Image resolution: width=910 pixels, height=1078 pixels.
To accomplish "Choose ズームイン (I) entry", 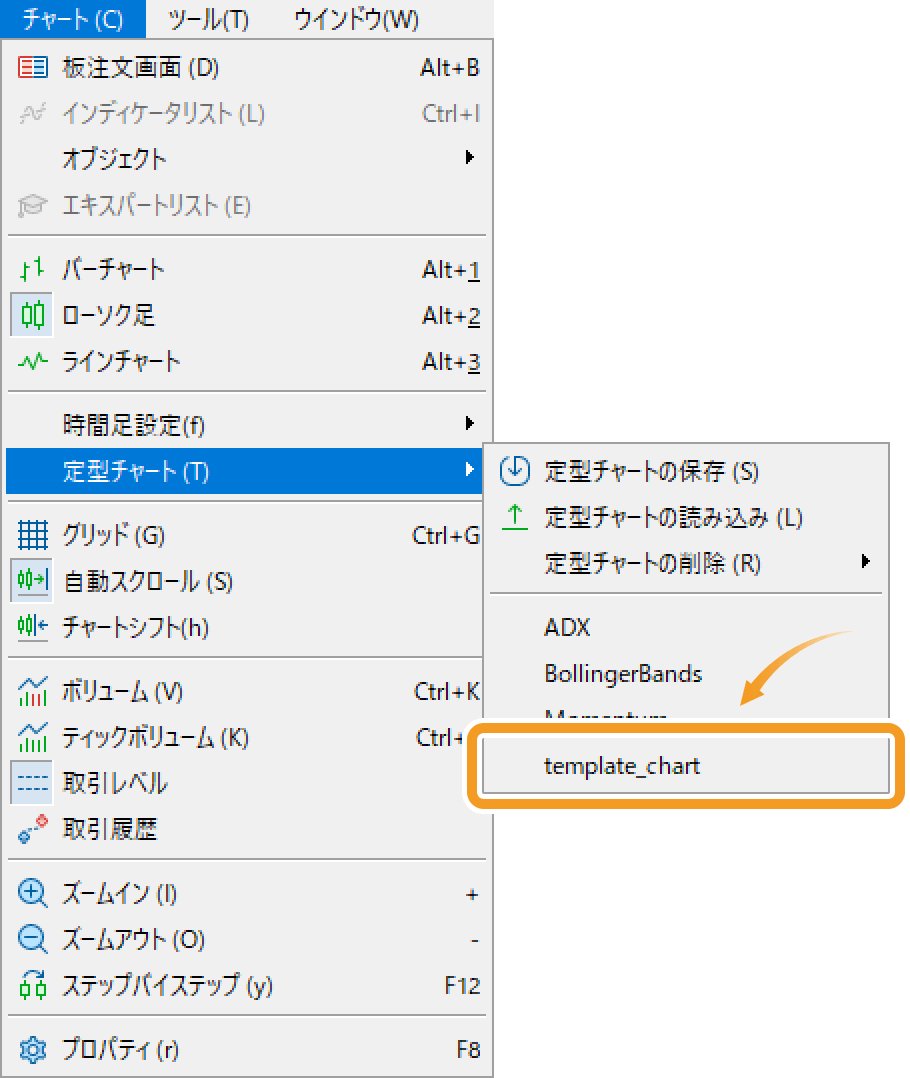I will pyautogui.click(x=247, y=893).
